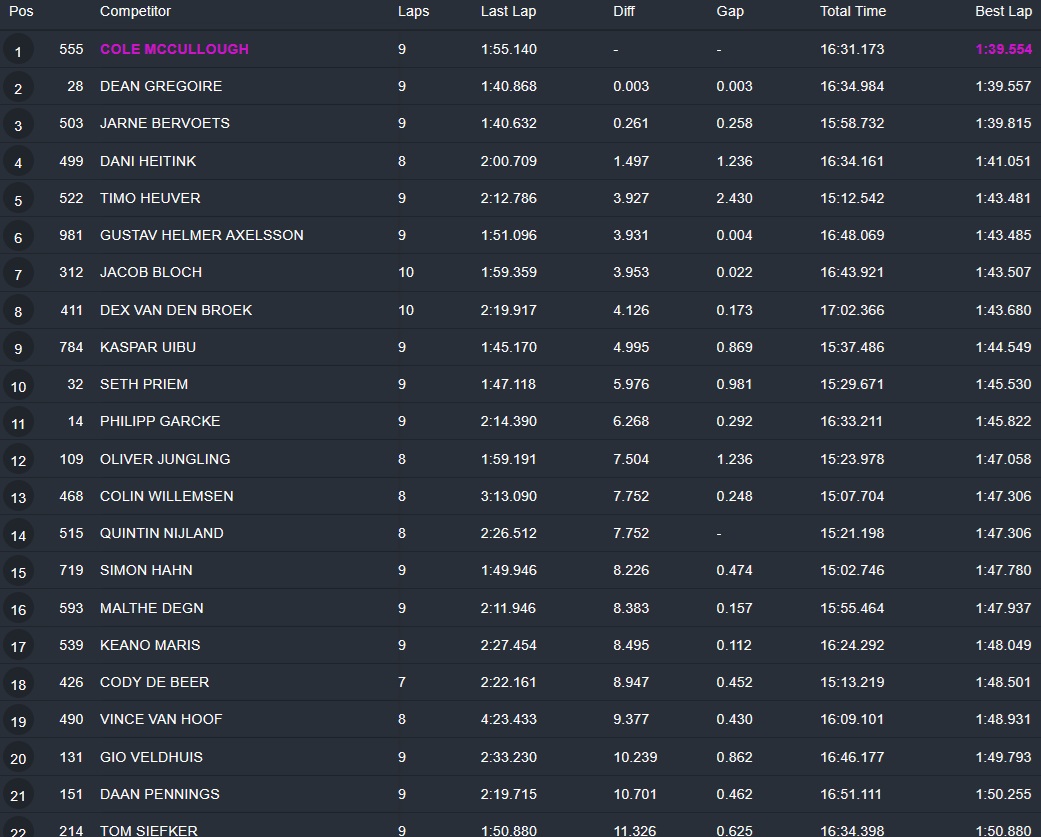Click the Diff column header
The image size is (1041, 837).
pyautogui.click(x=624, y=11)
